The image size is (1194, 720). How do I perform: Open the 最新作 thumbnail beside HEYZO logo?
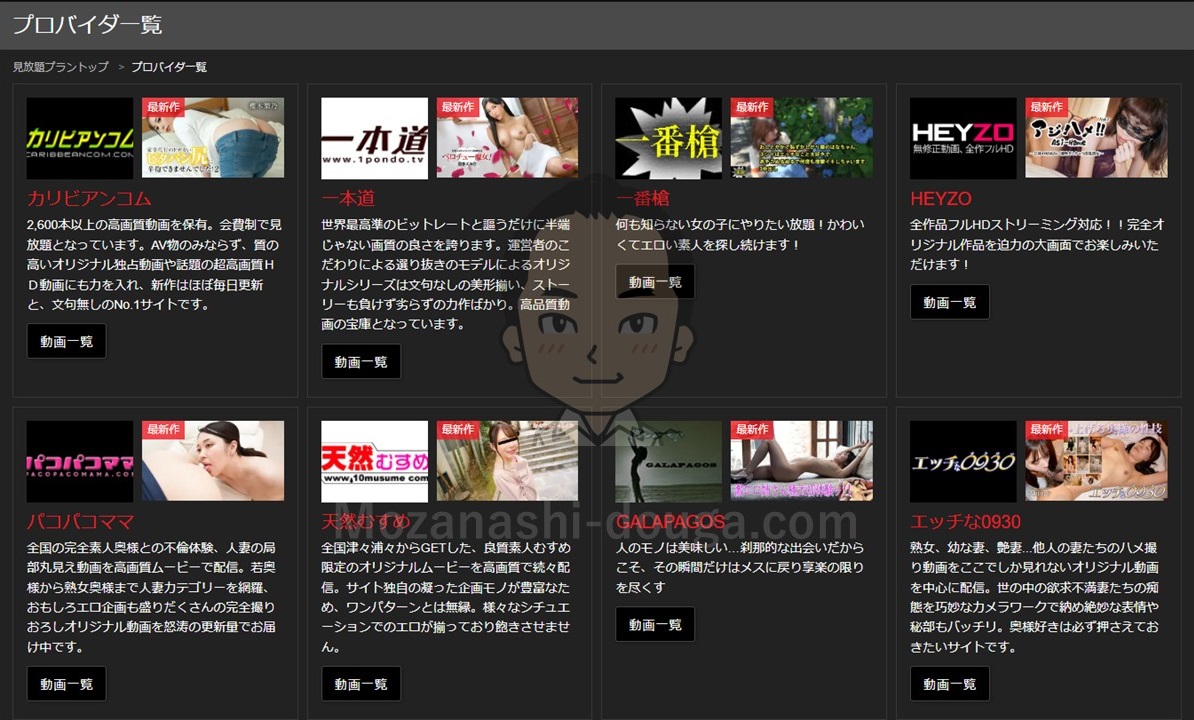click(x=1096, y=138)
